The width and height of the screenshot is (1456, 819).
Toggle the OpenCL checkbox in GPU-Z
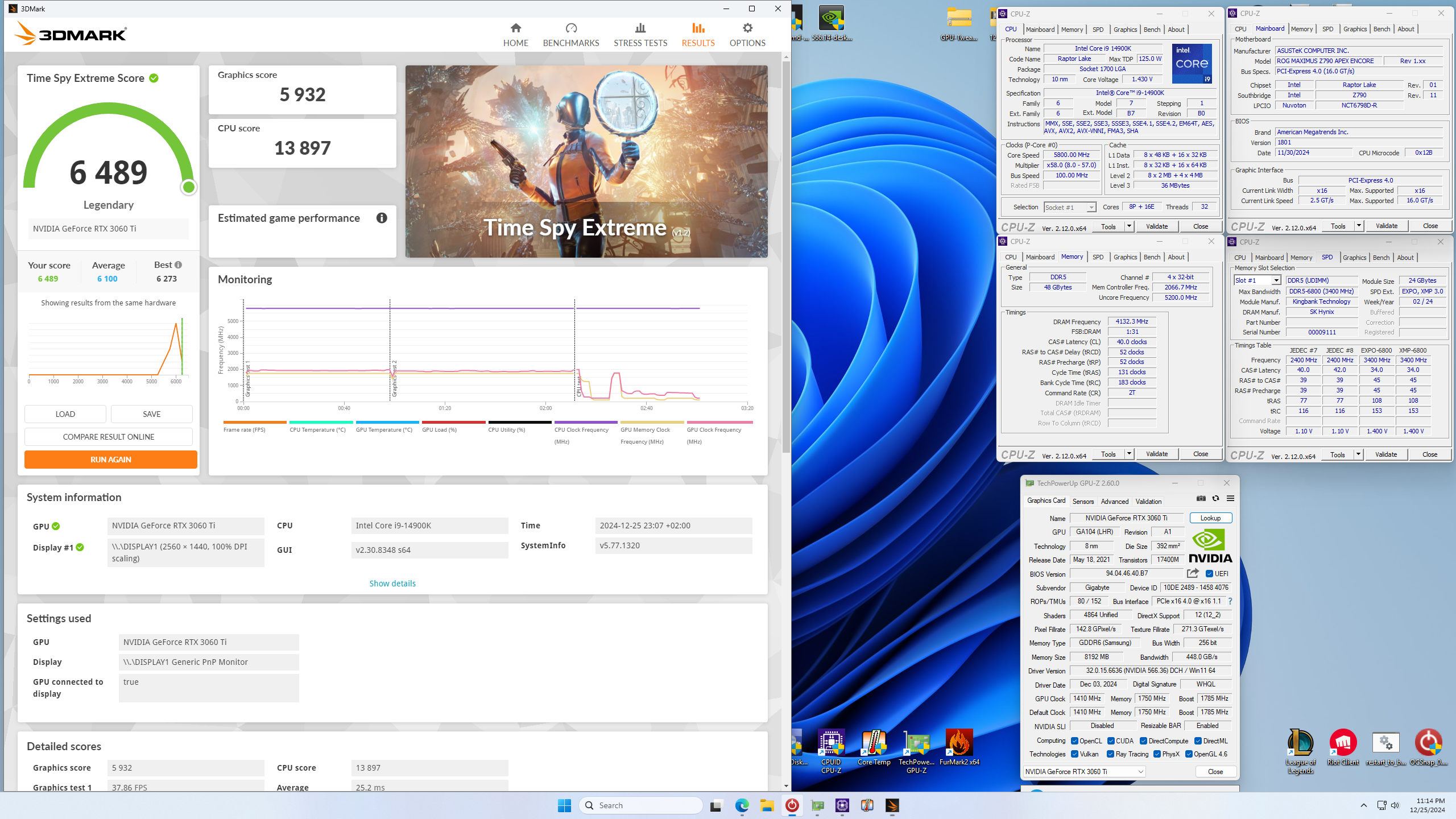click(x=1074, y=741)
